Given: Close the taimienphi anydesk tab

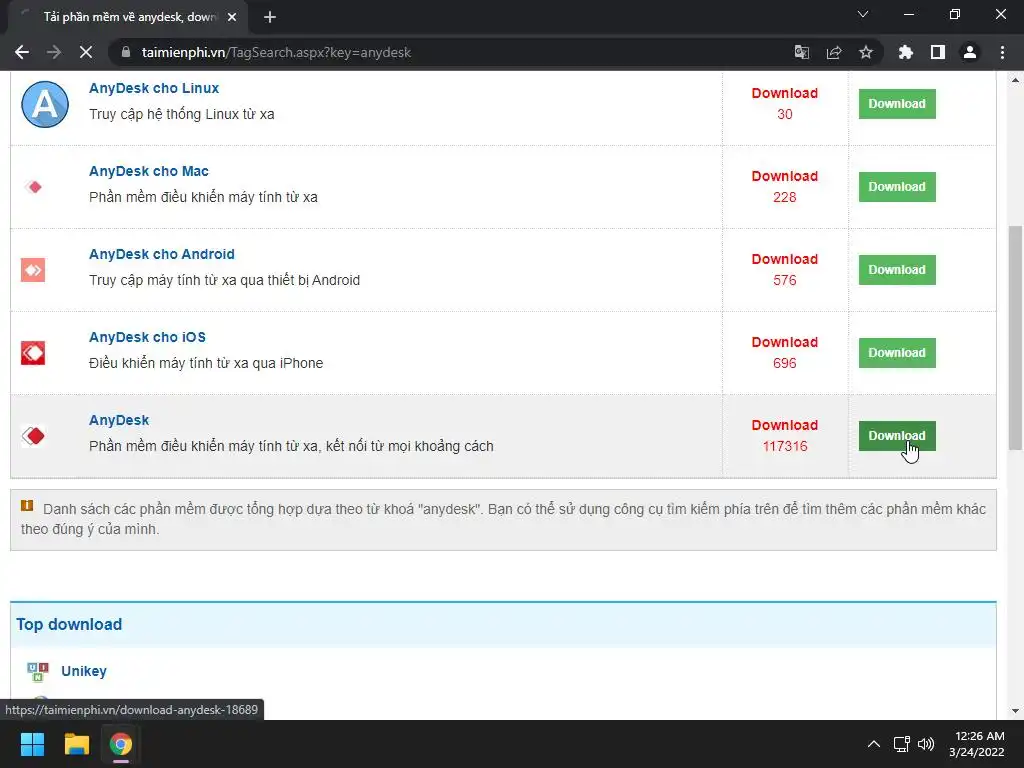Looking at the screenshot, I should point(232,17).
